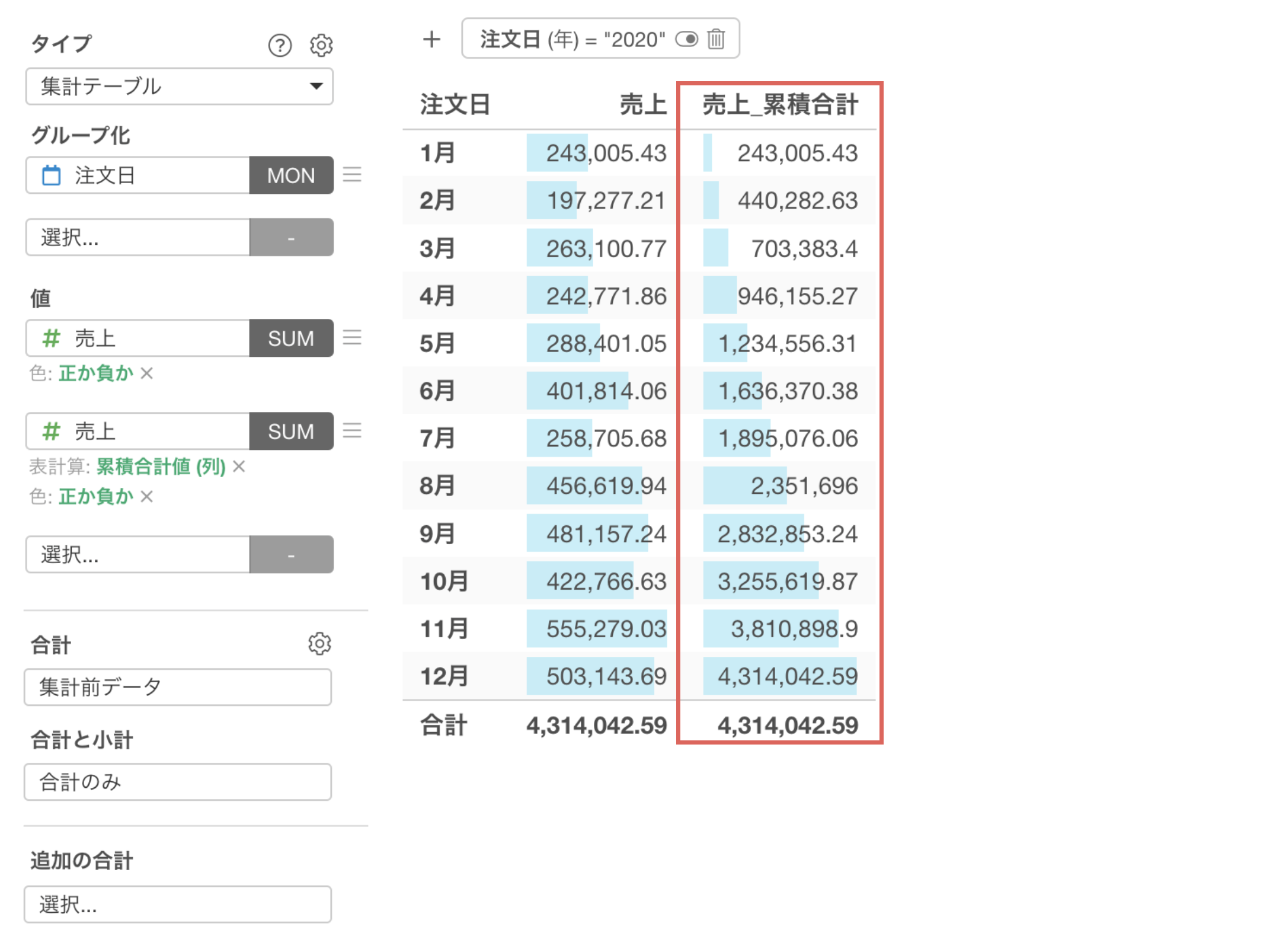1273x952 pixels.
Task: Click the first 売上 正か負か color link
Action: [x=96, y=373]
